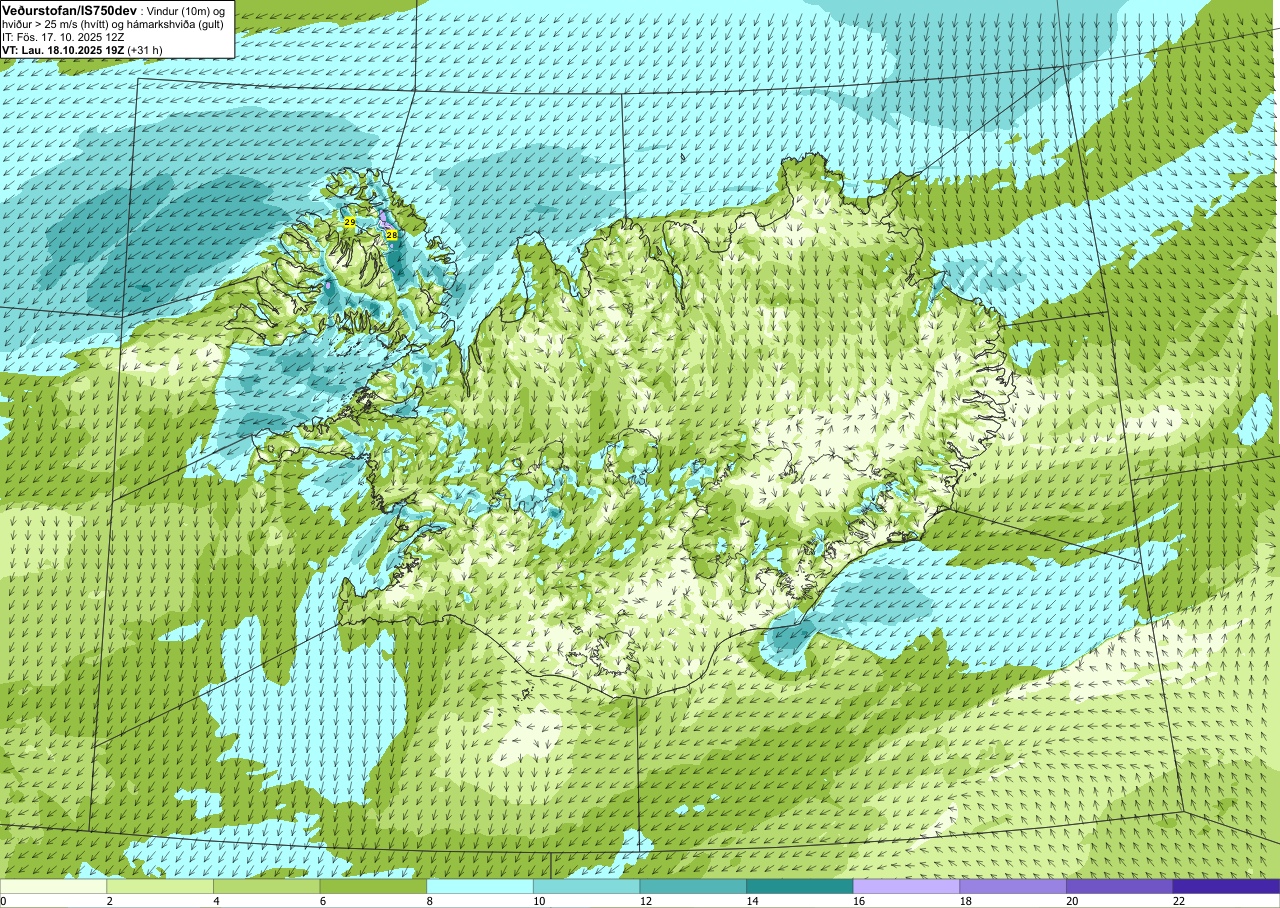Choose the dark green 6–8 m/s legend swatch
Viewport: 1280px width, 908px height.
[x=373, y=886]
